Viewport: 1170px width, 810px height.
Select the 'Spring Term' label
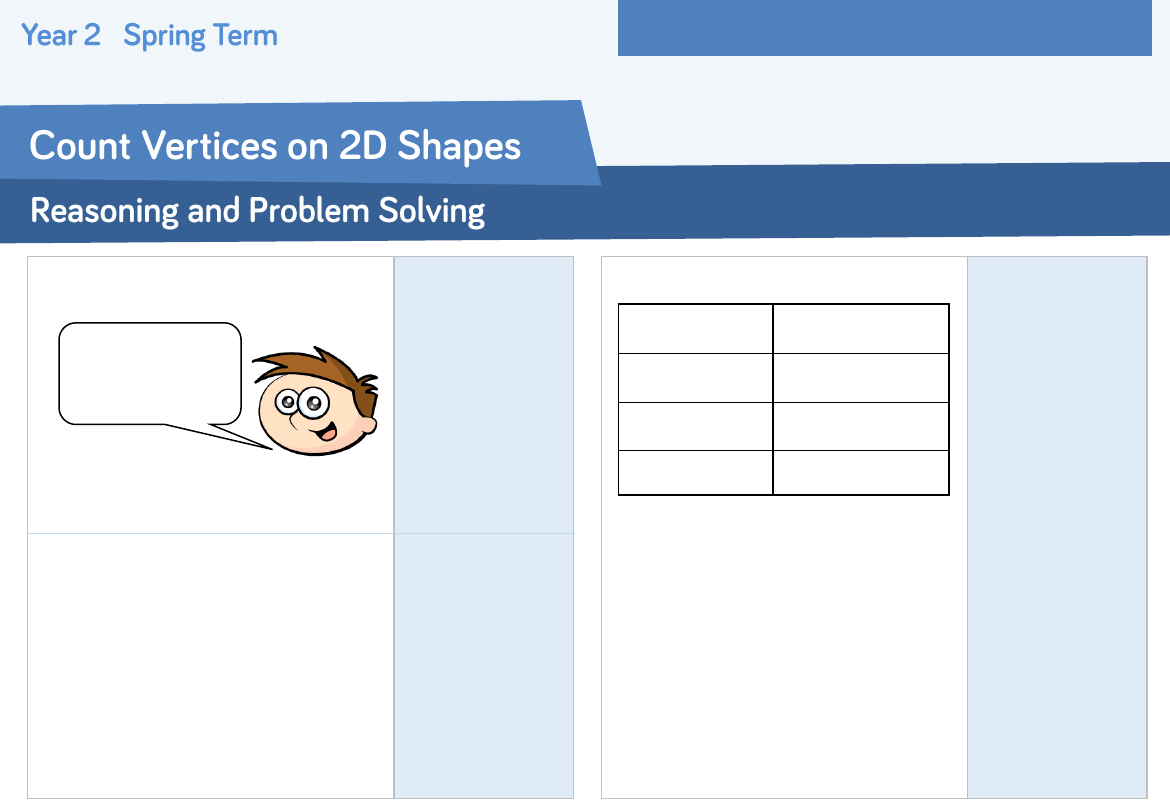(x=200, y=36)
